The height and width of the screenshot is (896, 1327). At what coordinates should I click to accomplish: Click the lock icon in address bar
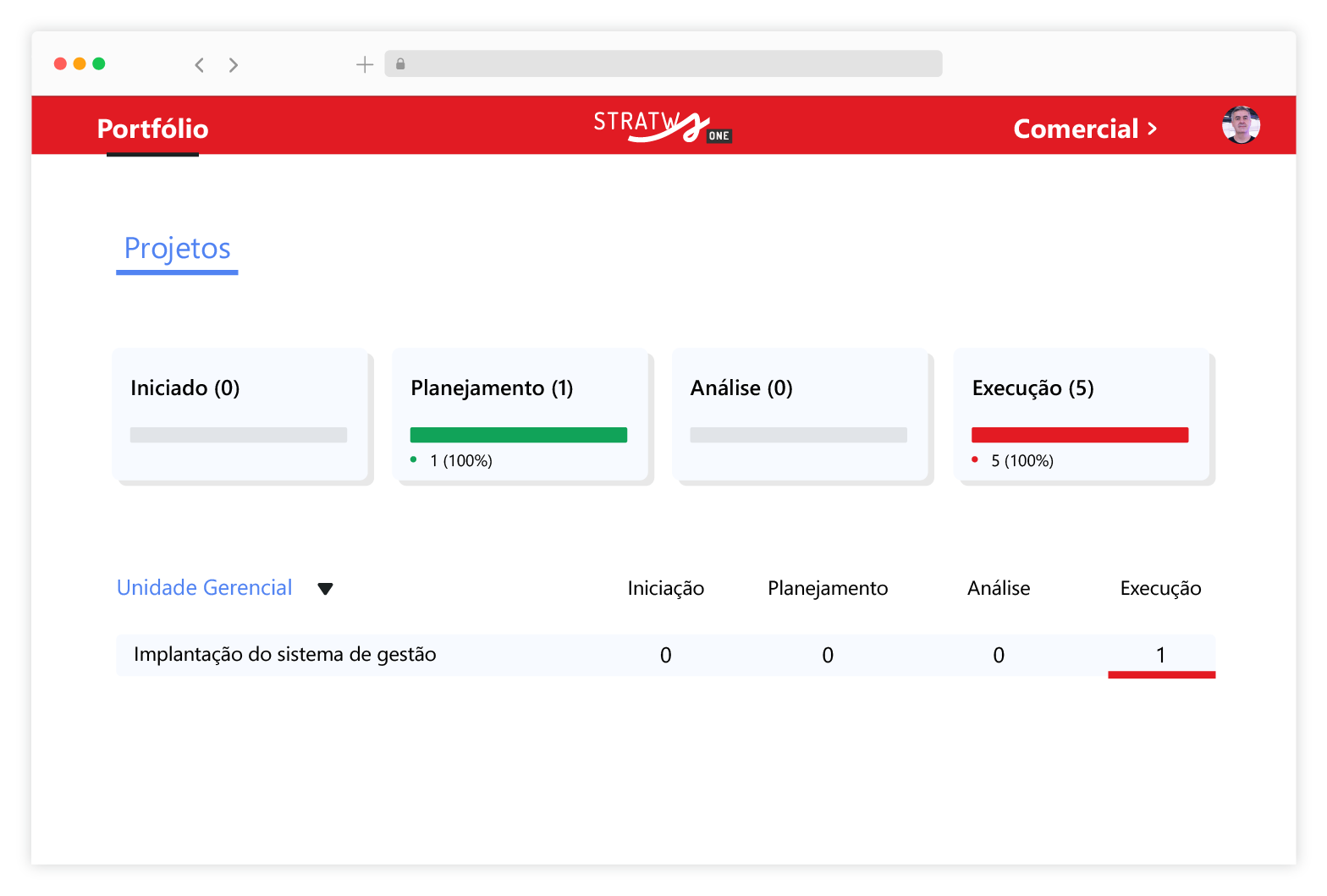[x=400, y=63]
